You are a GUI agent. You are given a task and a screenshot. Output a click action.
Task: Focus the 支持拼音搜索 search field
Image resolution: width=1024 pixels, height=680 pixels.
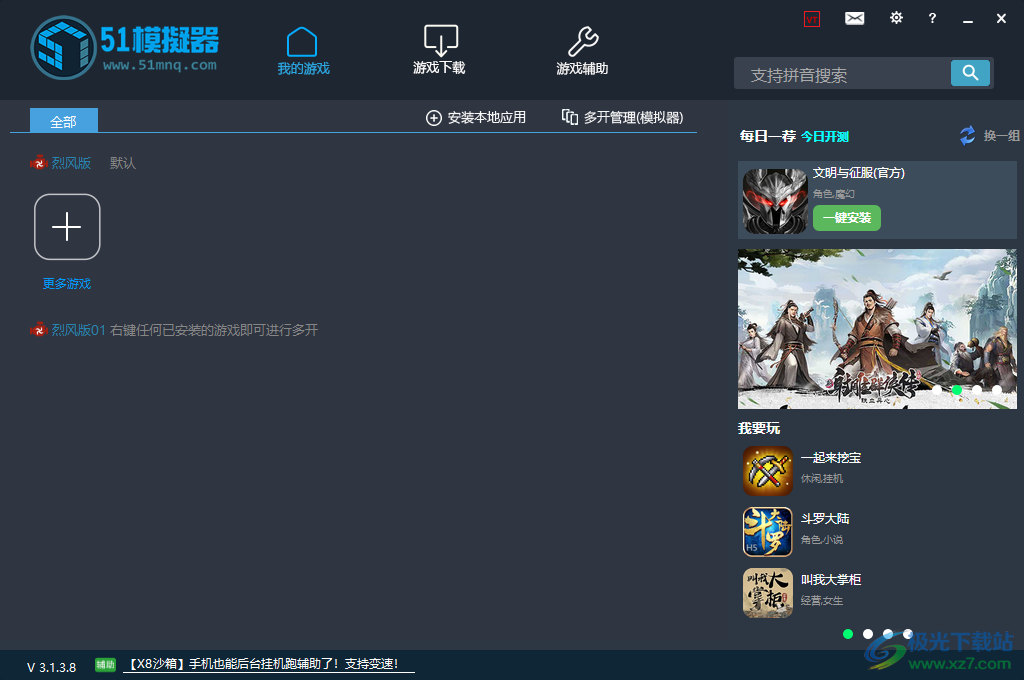pos(842,74)
